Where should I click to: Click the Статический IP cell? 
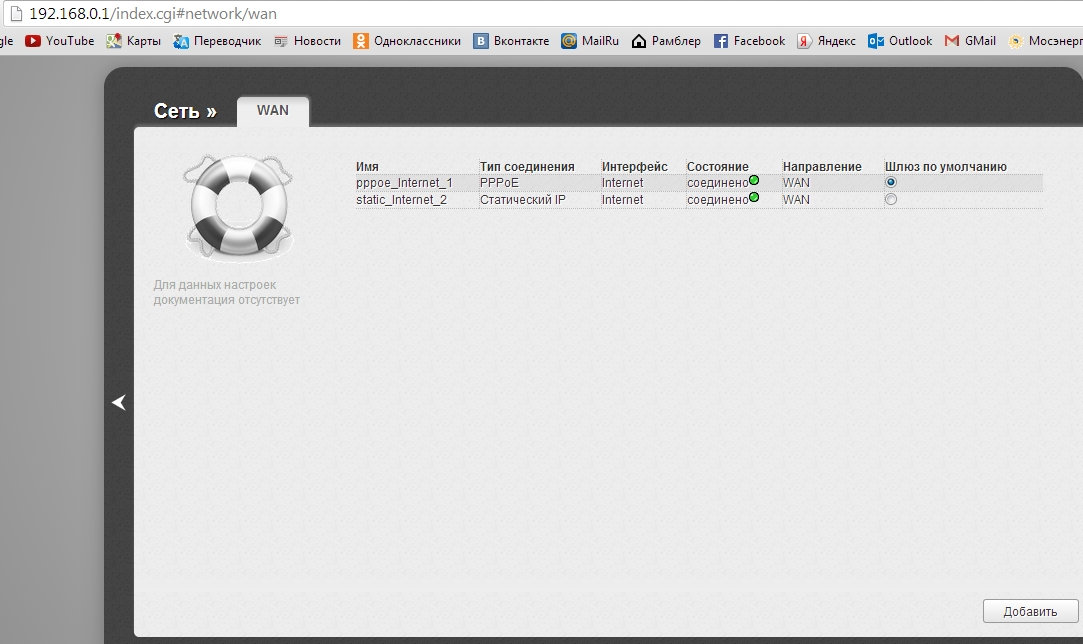coord(522,200)
